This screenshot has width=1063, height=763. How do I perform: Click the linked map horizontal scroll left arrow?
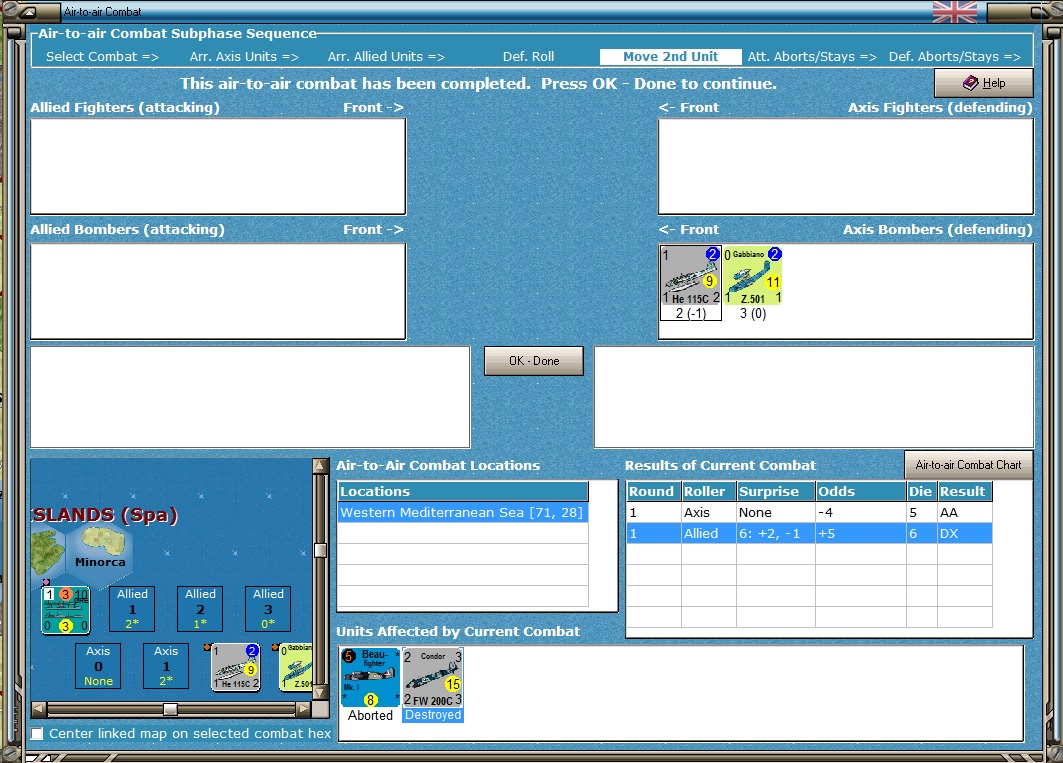[39, 709]
